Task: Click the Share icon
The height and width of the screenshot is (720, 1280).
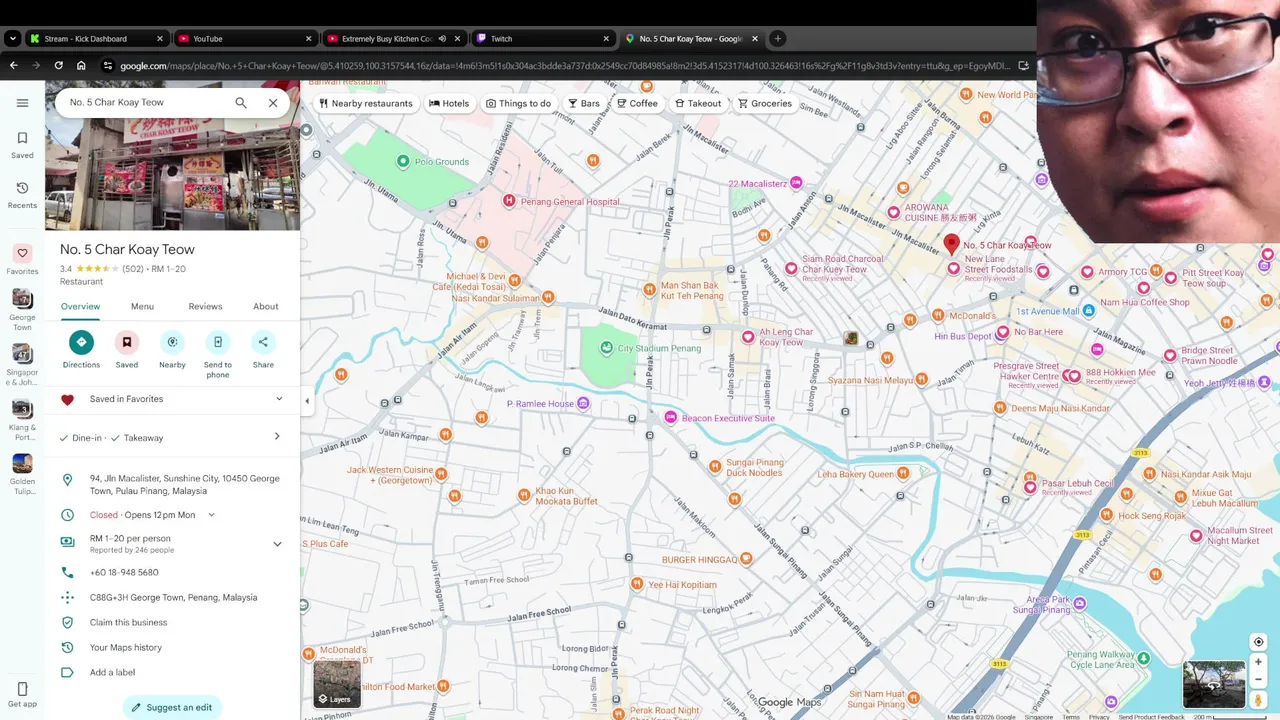Action: pos(263,342)
